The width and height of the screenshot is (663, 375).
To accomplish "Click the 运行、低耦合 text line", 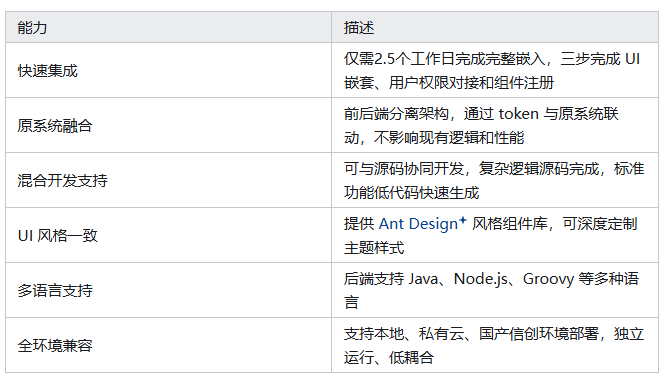I will pyautogui.click(x=389, y=358).
